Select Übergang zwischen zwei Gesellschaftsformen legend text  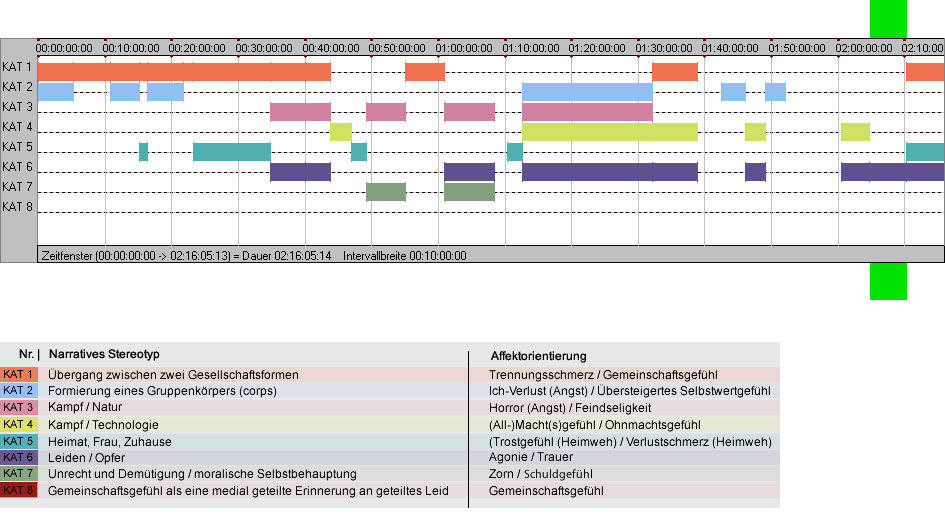coord(174,374)
